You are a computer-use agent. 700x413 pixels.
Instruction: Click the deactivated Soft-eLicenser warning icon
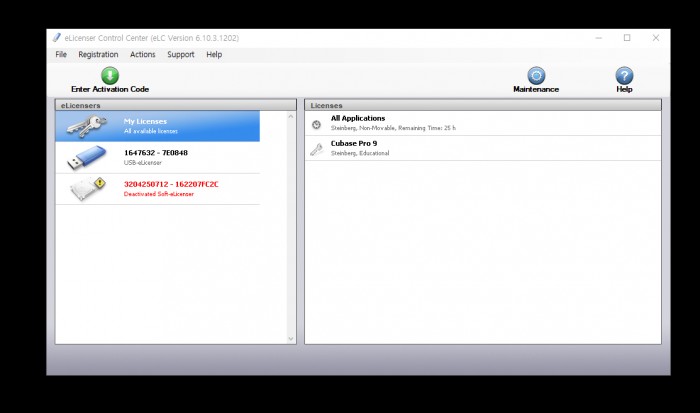[88, 188]
